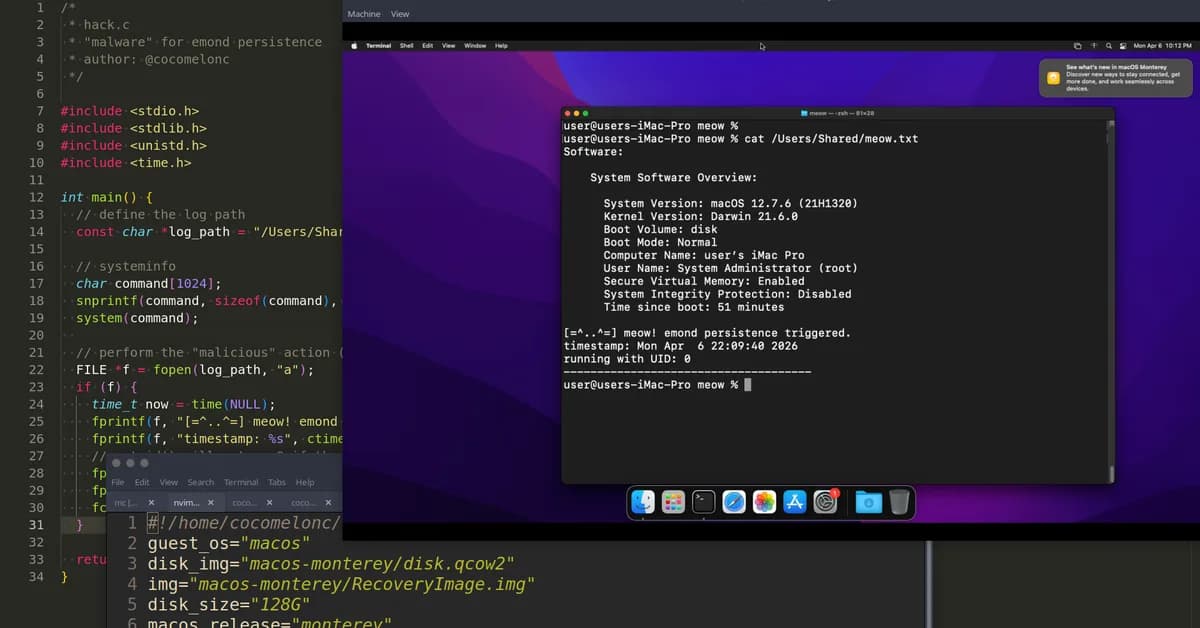Launch Safari from the Dock

point(734,501)
